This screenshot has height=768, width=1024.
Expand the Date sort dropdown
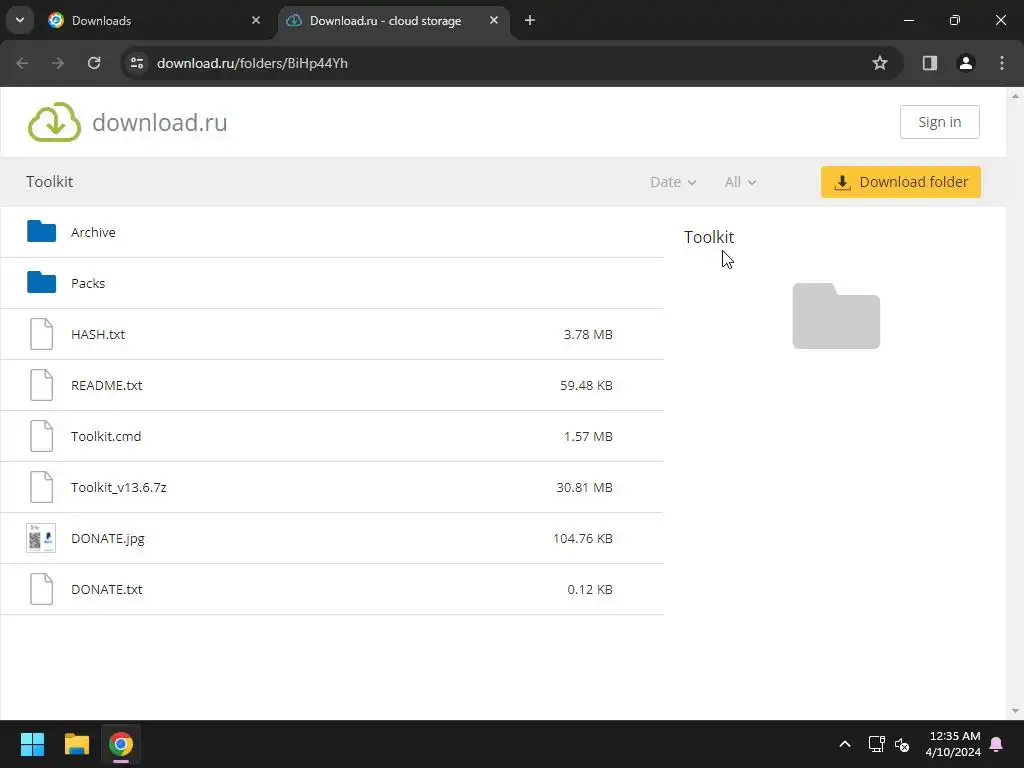[673, 182]
